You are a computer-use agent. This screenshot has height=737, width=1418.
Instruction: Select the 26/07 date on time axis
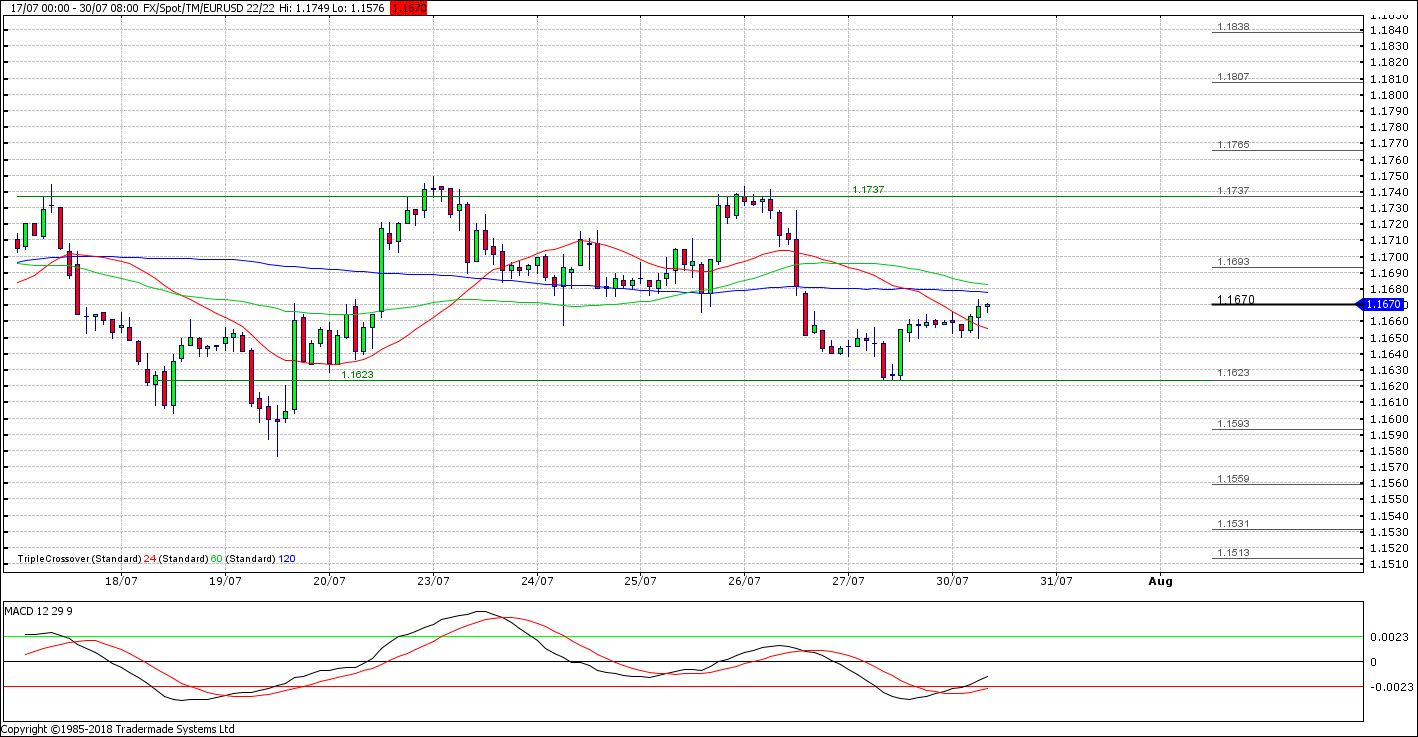(744, 581)
